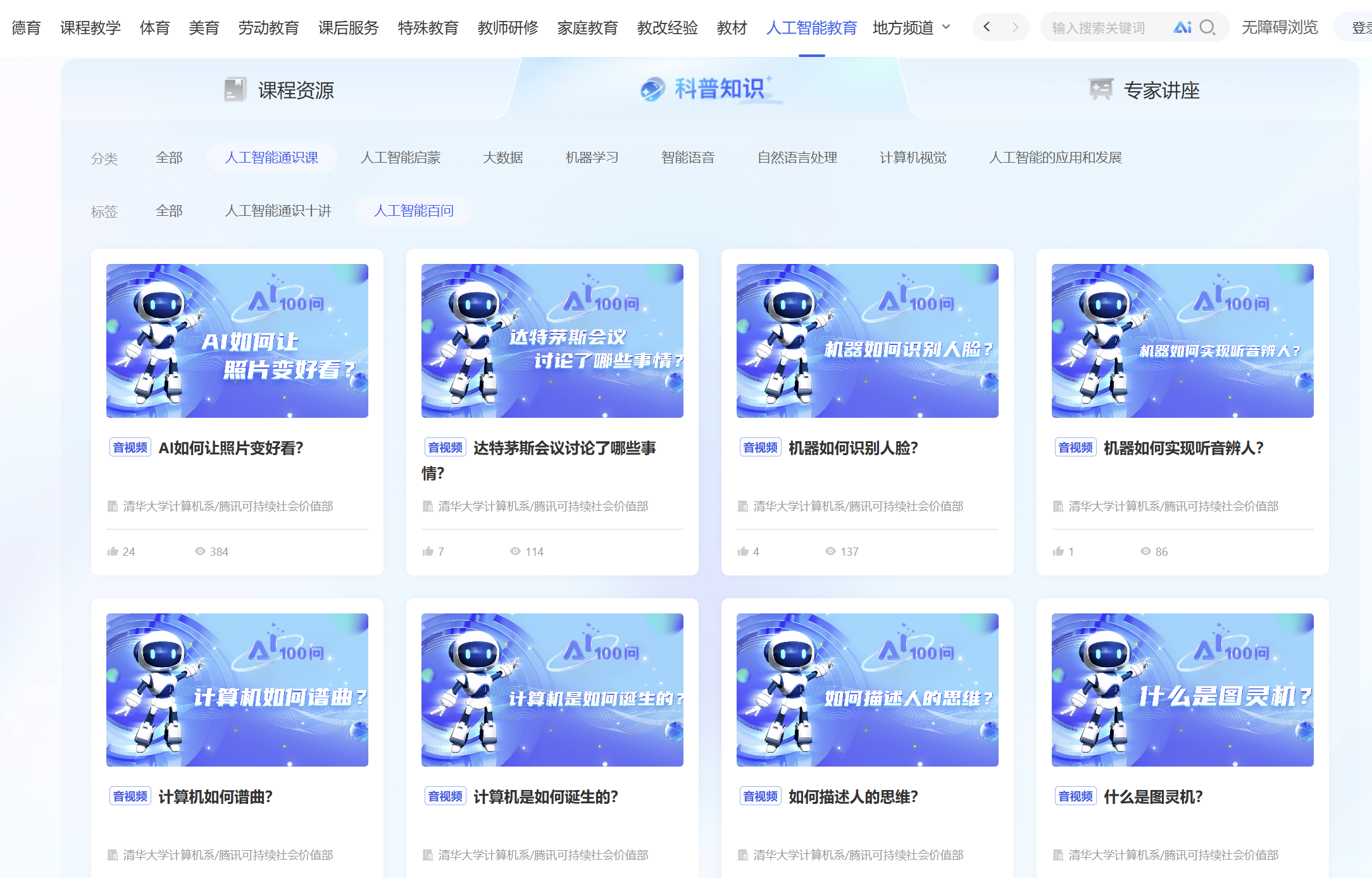
Task: Click the AI search assistant icon
Action: (x=1182, y=27)
